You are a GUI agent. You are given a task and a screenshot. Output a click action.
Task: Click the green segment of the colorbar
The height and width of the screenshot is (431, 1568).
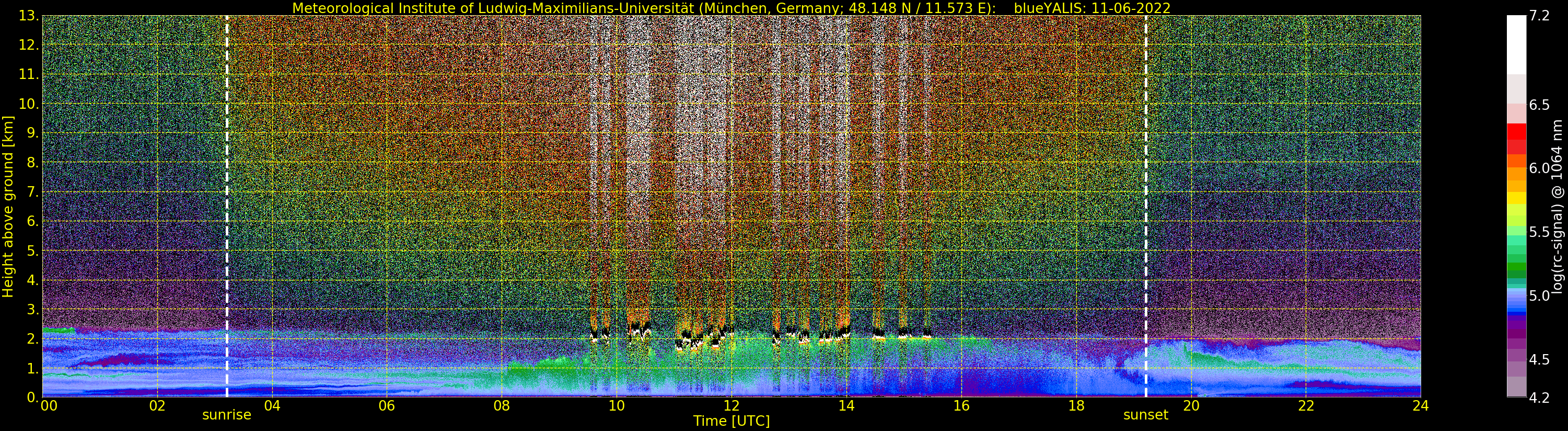pyautogui.click(x=1516, y=267)
